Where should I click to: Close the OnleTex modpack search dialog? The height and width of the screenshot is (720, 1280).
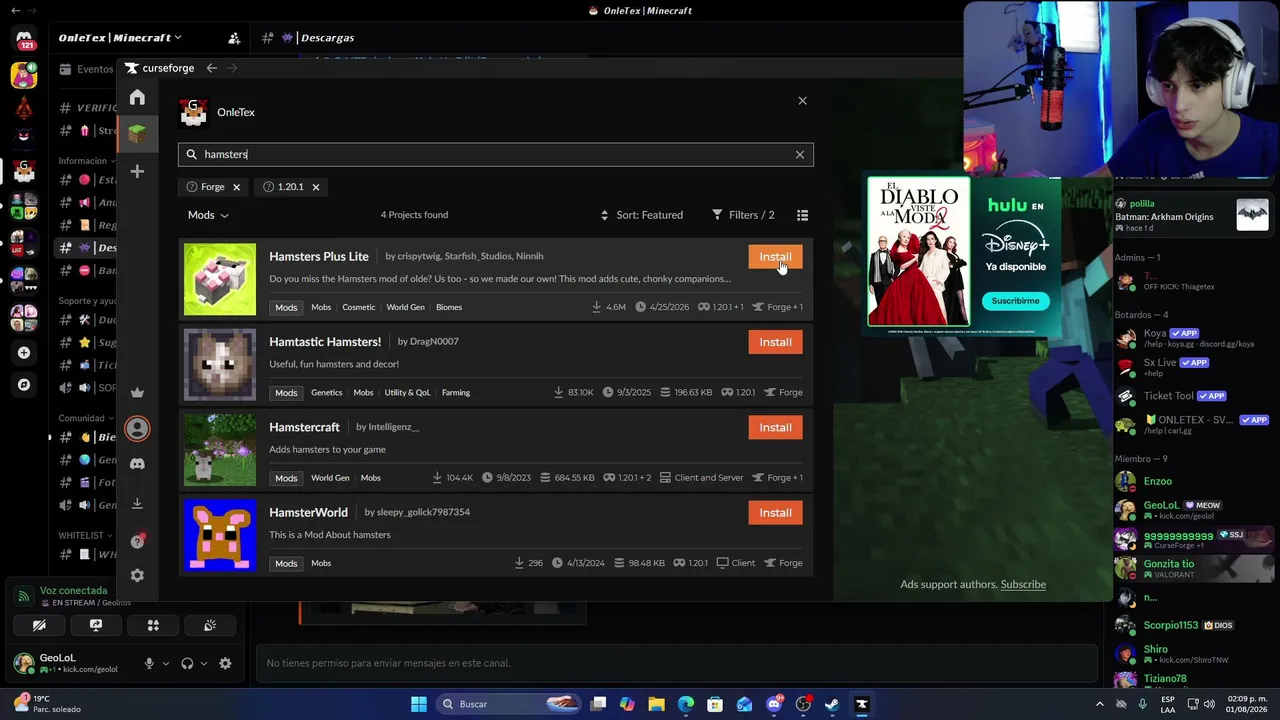pos(802,101)
